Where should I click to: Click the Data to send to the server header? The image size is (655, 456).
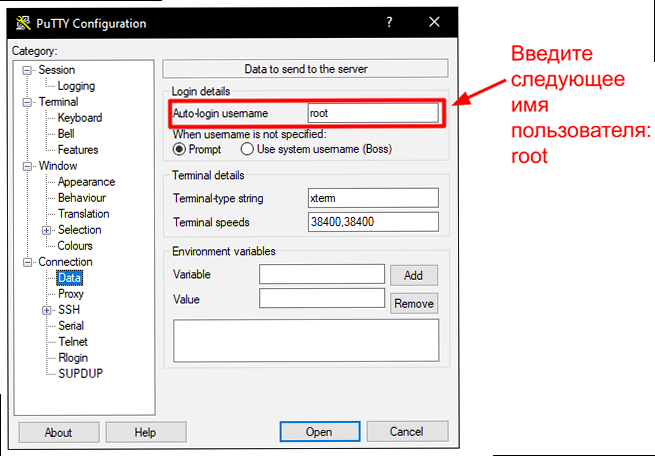click(305, 69)
